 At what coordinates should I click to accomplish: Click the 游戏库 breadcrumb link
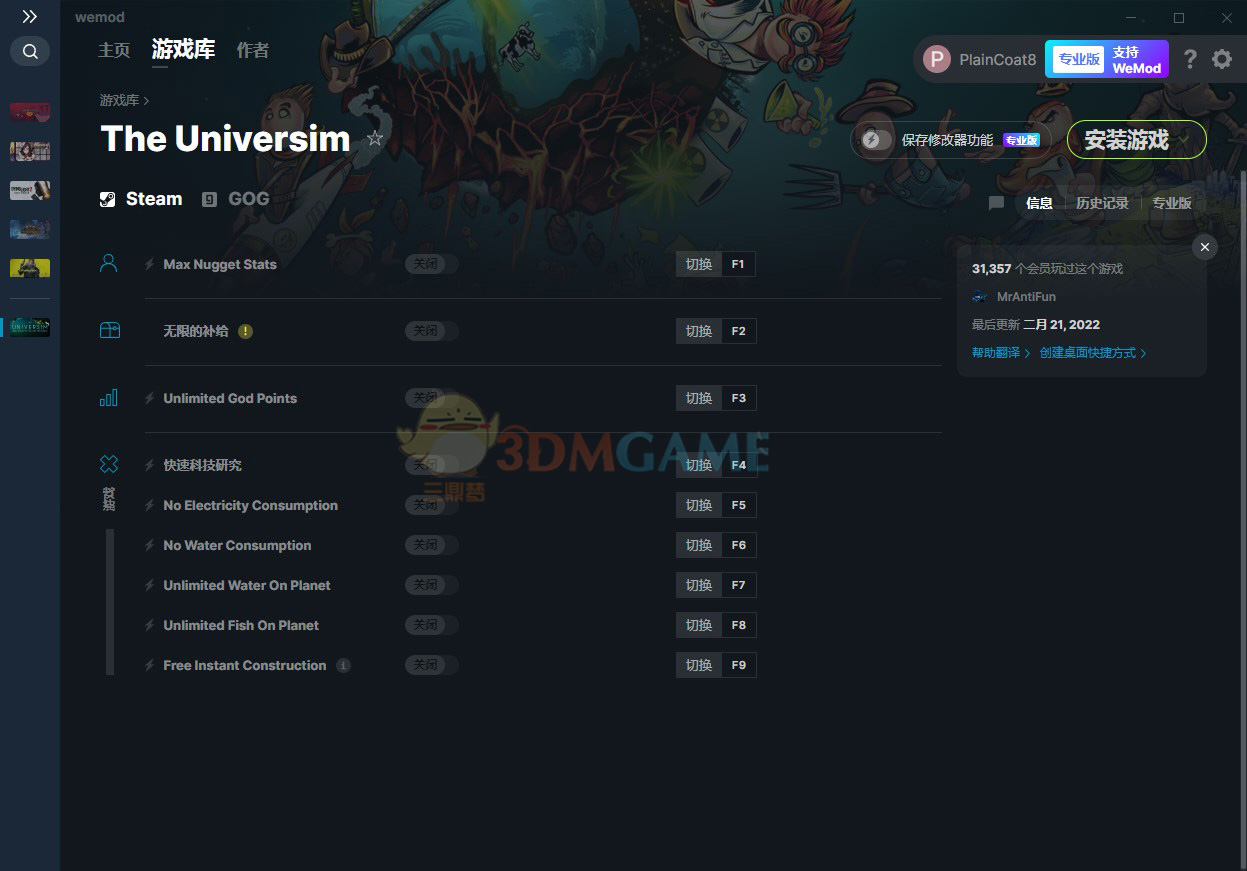pyautogui.click(x=119, y=101)
